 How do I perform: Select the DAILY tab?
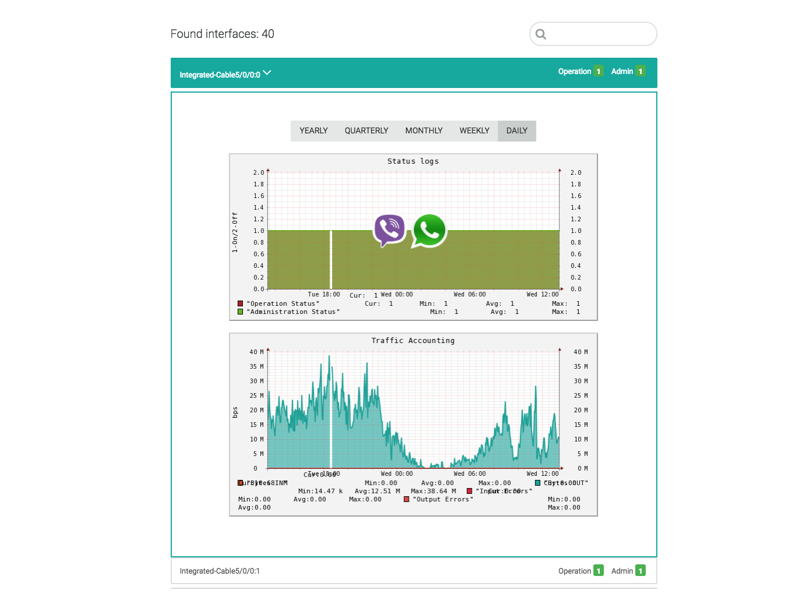517,131
